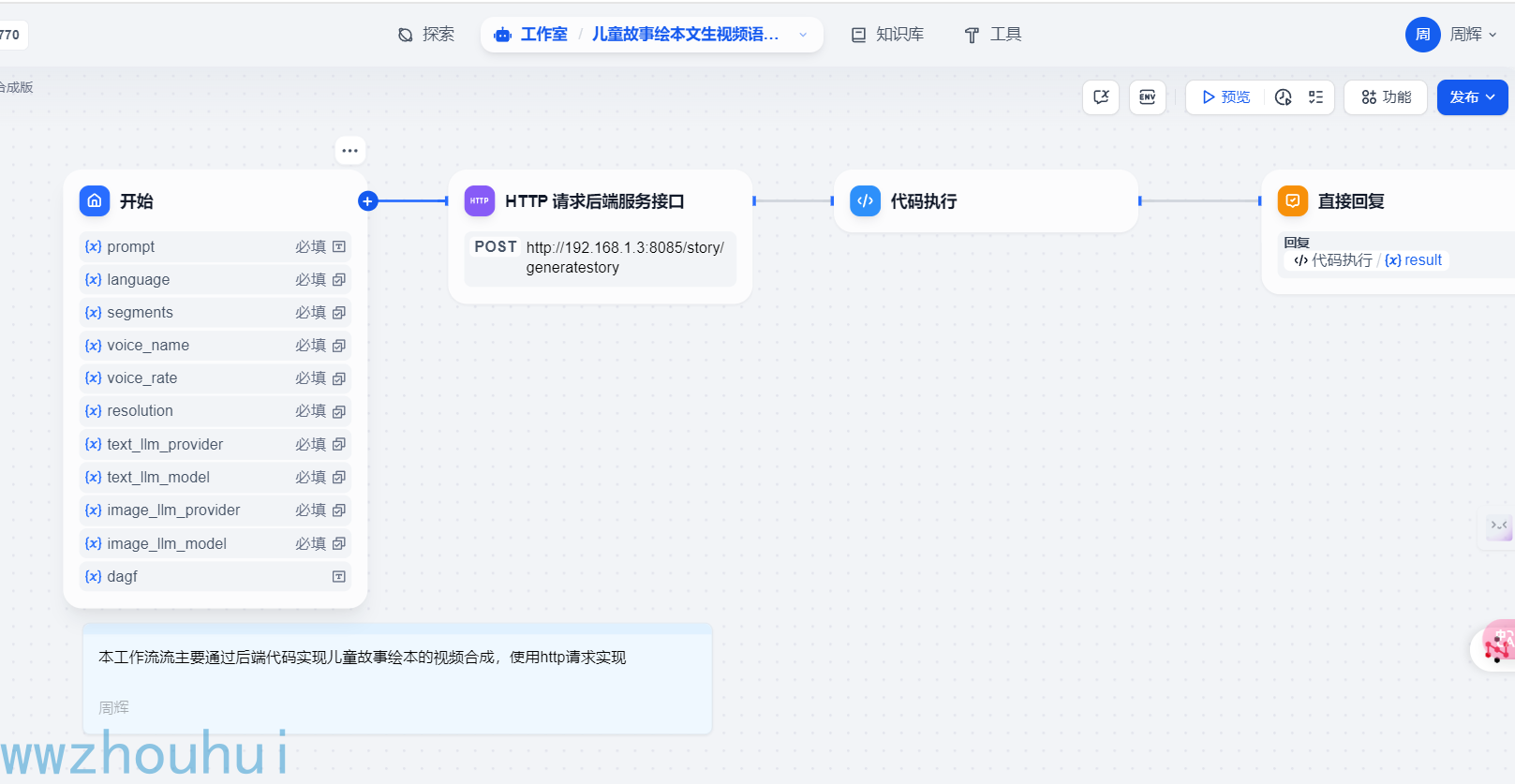Click the workflow note text box
Viewport: 1515px width, 784px height.
pos(397,678)
